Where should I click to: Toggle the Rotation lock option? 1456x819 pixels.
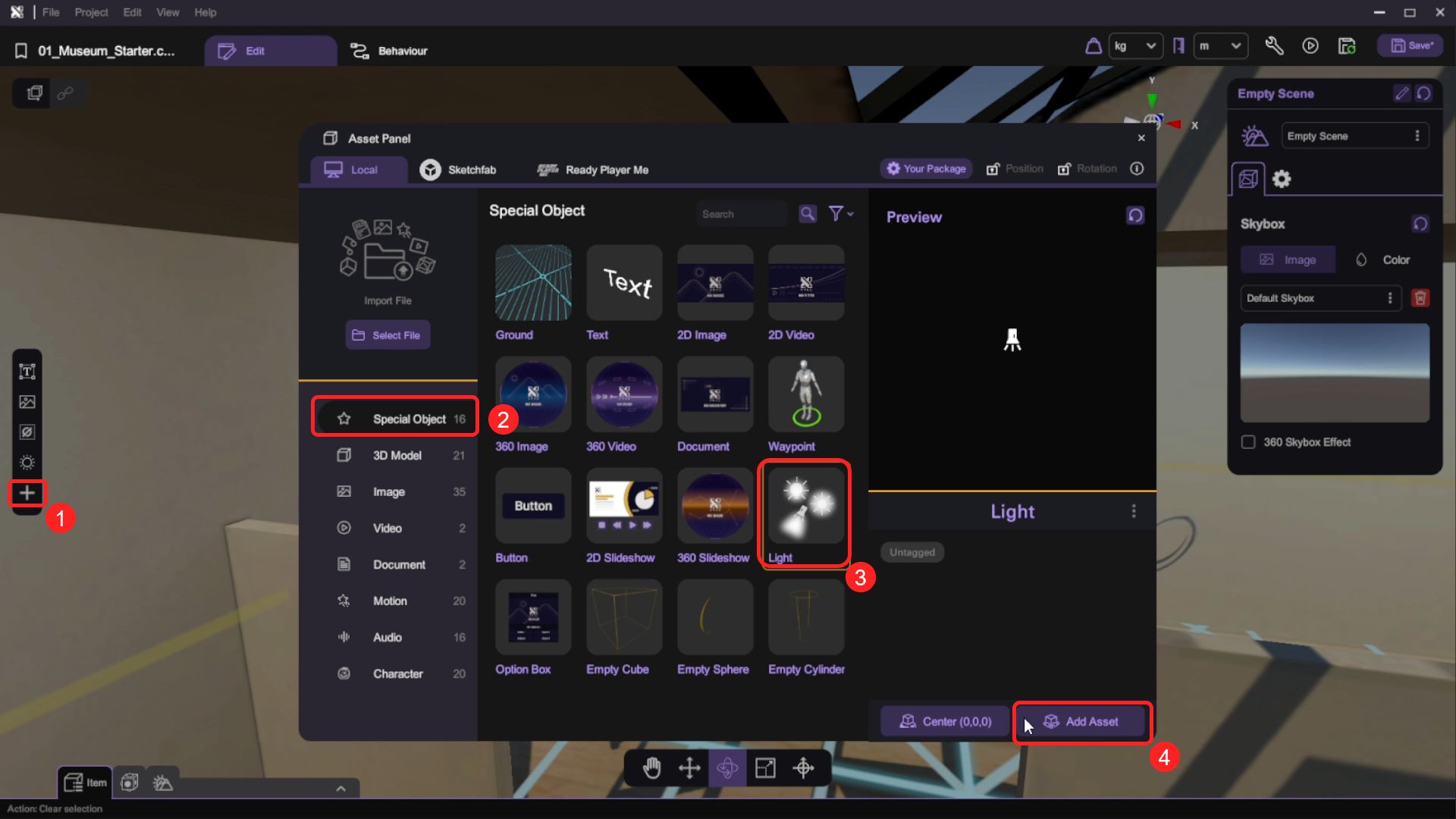point(1087,168)
